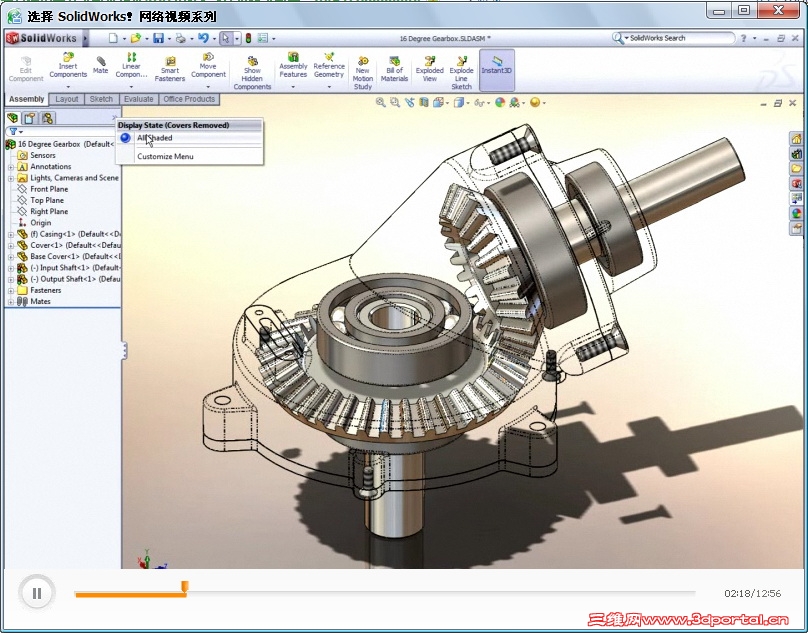Click the New document icon

[113, 38]
